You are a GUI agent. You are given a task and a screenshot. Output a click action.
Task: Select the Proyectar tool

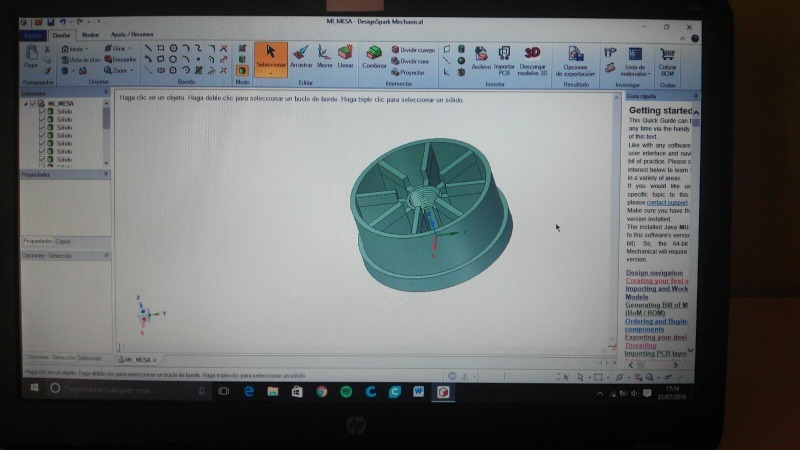[x=408, y=72]
